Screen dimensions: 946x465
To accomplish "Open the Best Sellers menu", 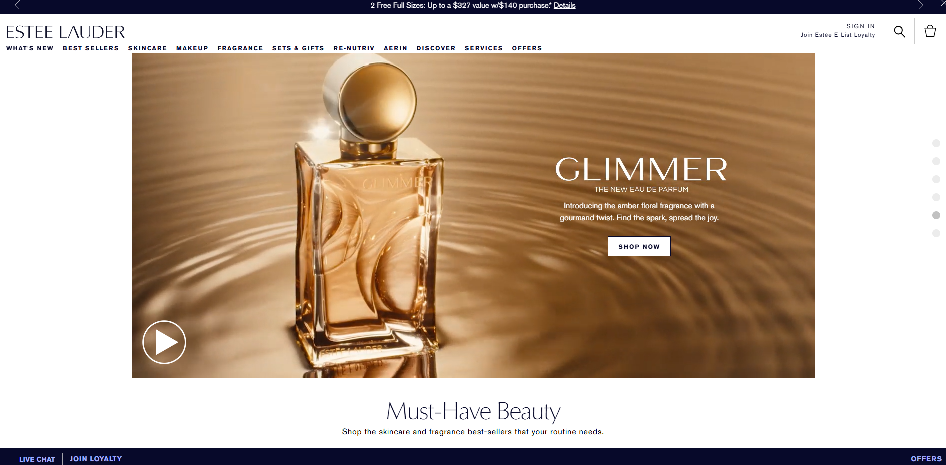I will click(x=90, y=48).
